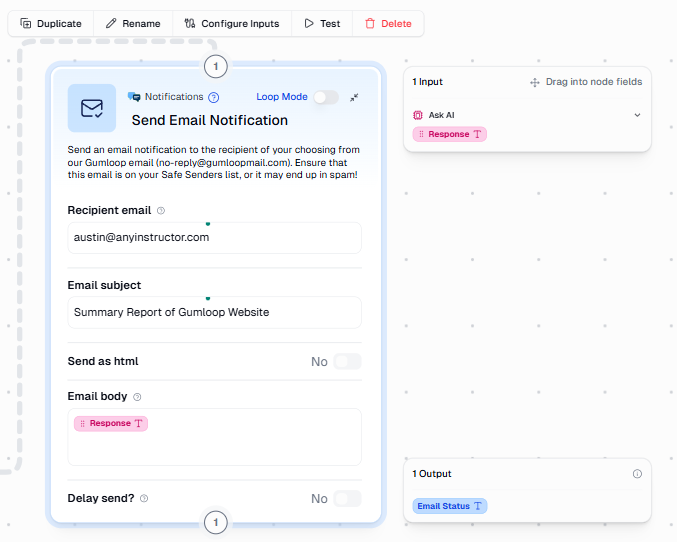Toggle the Send as html switch

coord(347,361)
